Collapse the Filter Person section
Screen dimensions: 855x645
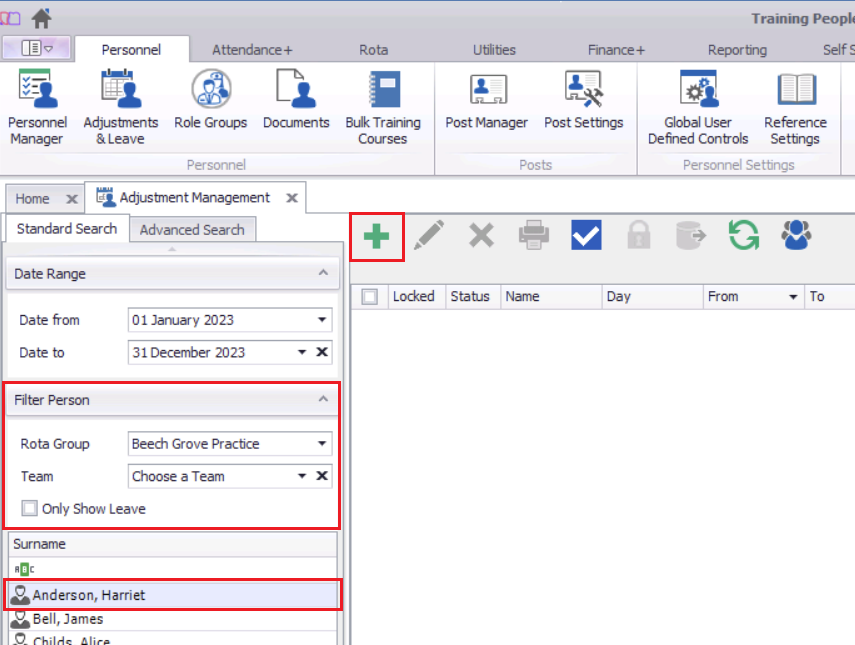pos(322,400)
